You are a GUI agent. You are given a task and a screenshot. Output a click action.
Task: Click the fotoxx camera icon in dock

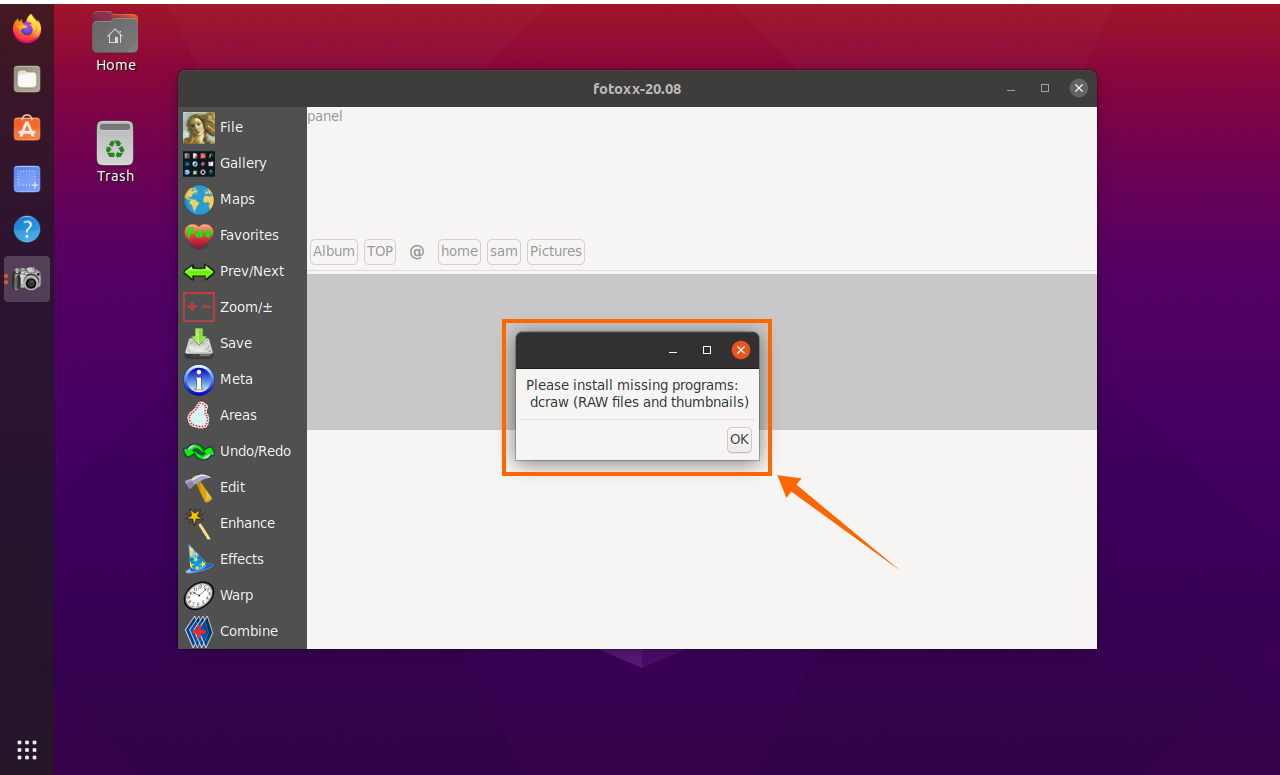click(27, 279)
